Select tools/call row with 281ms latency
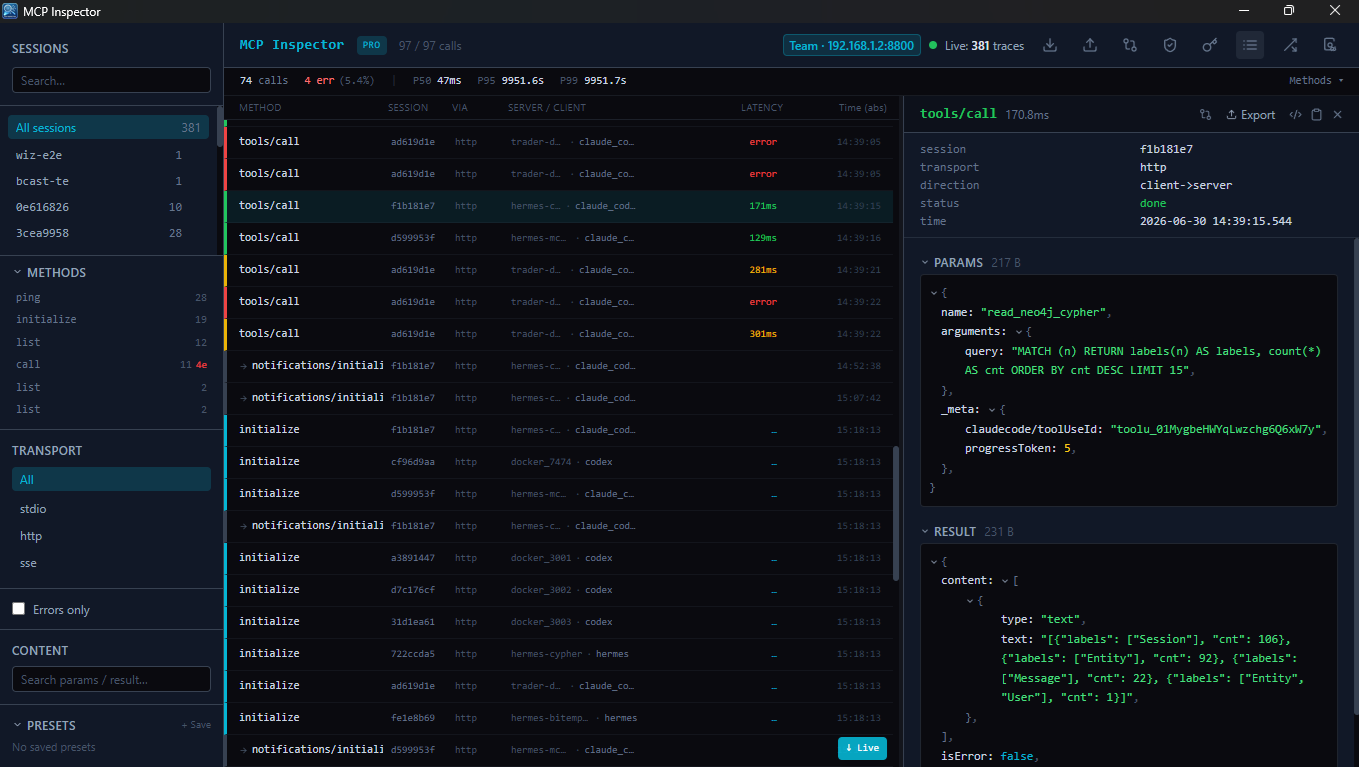Screen dimensions: 1359x767 [560, 270]
